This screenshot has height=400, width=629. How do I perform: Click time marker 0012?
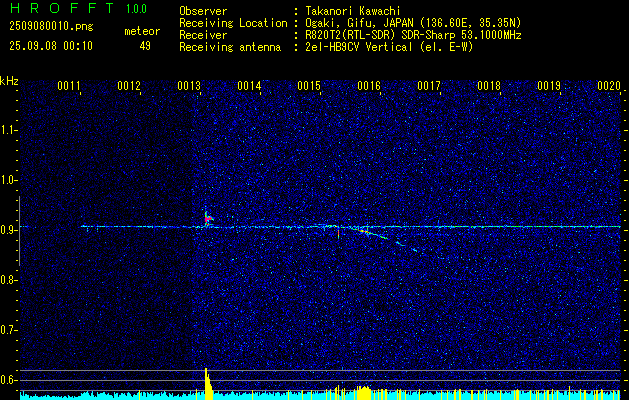pyautogui.click(x=129, y=86)
